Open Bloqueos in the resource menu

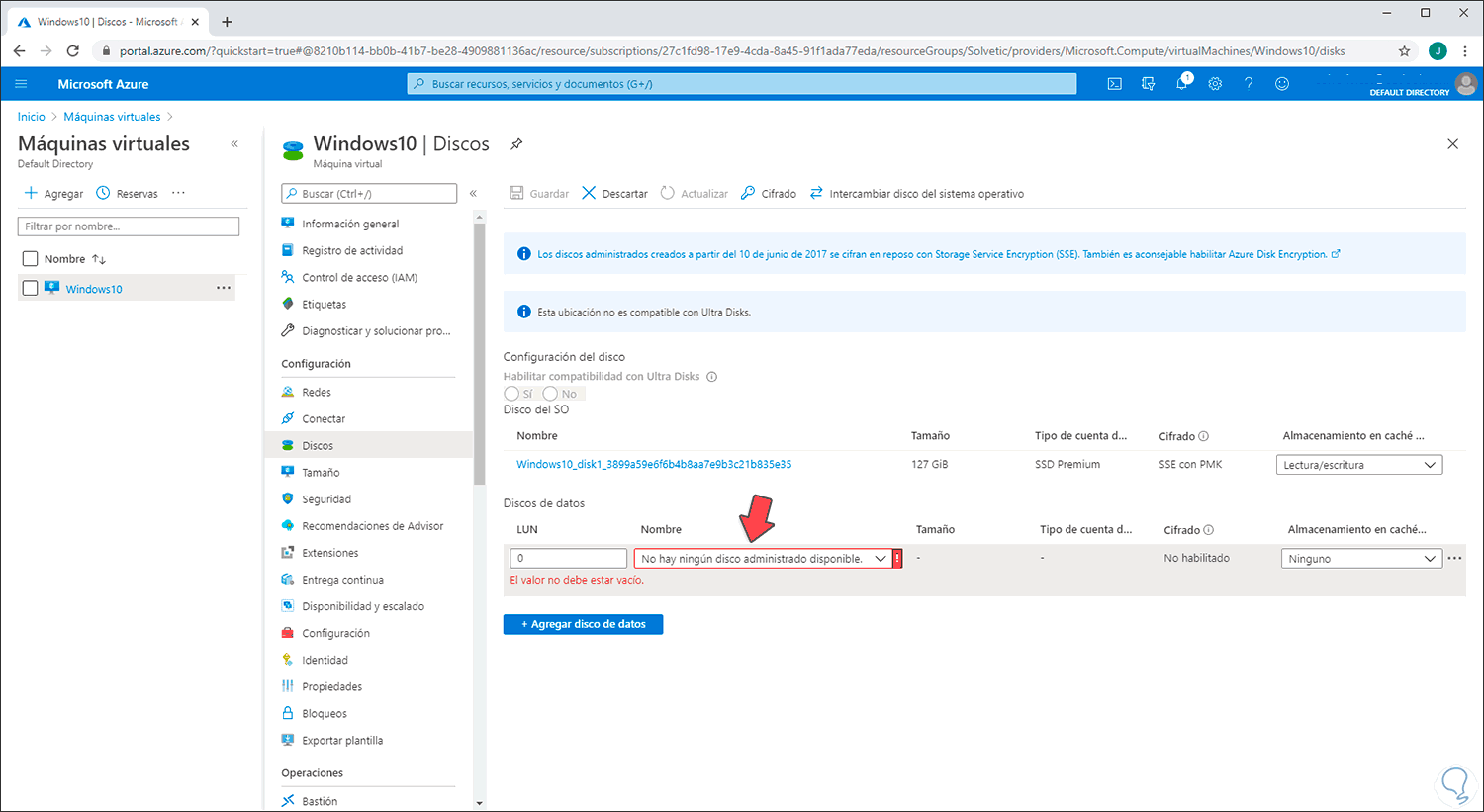click(x=325, y=713)
